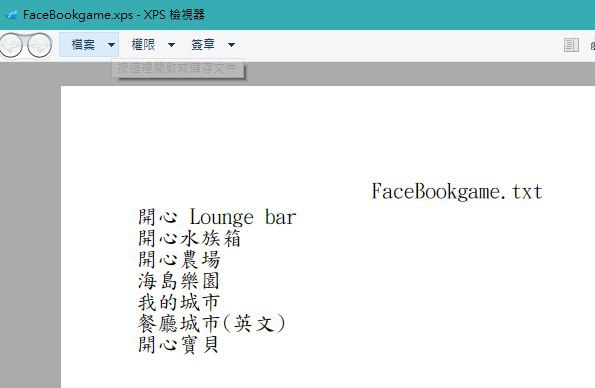Click the 按這裡開啟或儲存文件 tooltip
Screen dimensions: 595x388
tap(178, 68)
